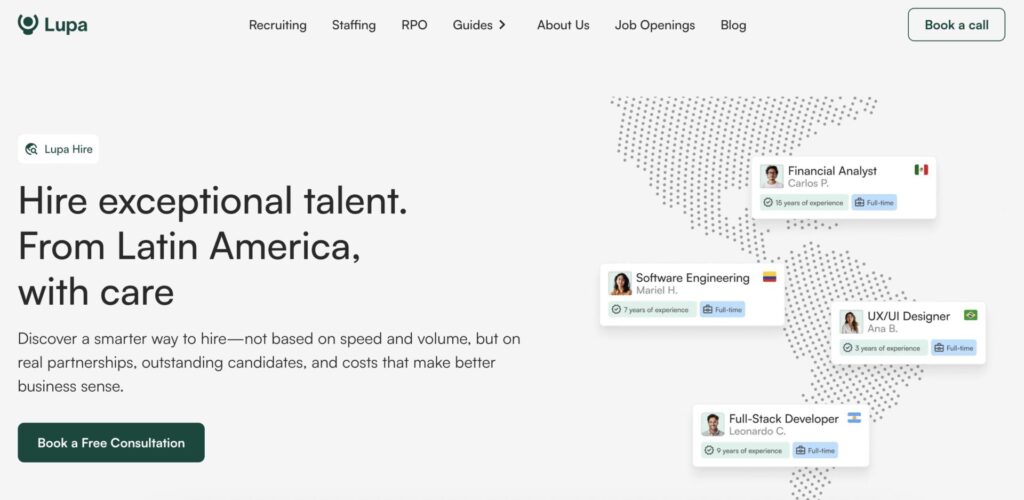This screenshot has width=1024, height=500.
Task: Click Carlos P. profile photo
Action: [771, 177]
